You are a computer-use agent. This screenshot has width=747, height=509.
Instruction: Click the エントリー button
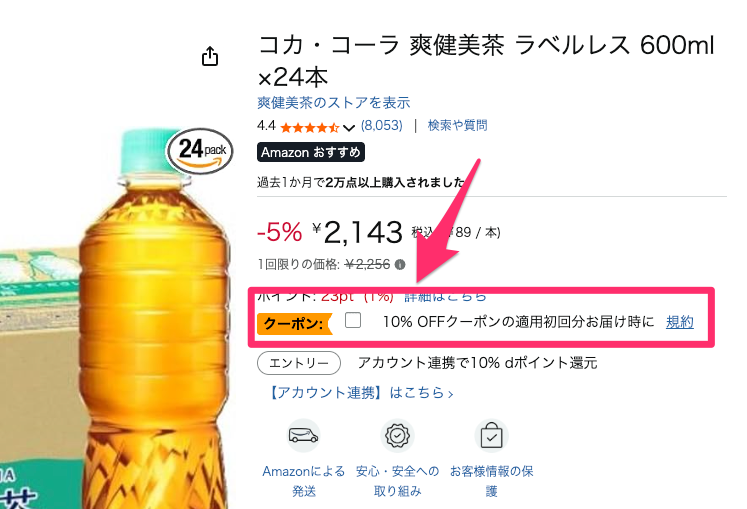[299, 362]
